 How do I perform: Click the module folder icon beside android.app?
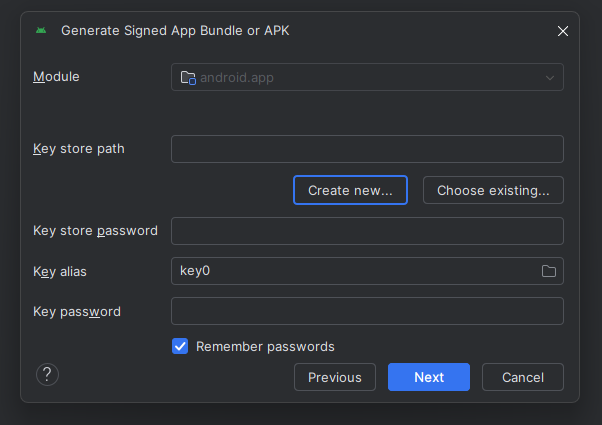tap(188, 78)
